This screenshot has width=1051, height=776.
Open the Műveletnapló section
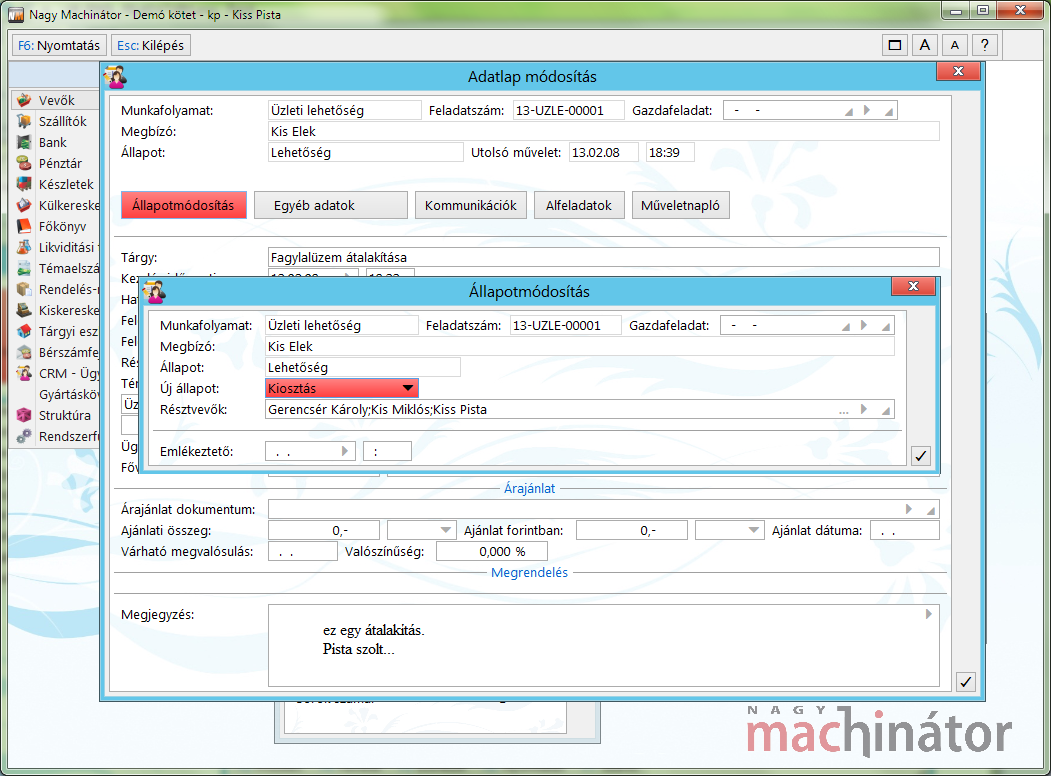(x=680, y=205)
